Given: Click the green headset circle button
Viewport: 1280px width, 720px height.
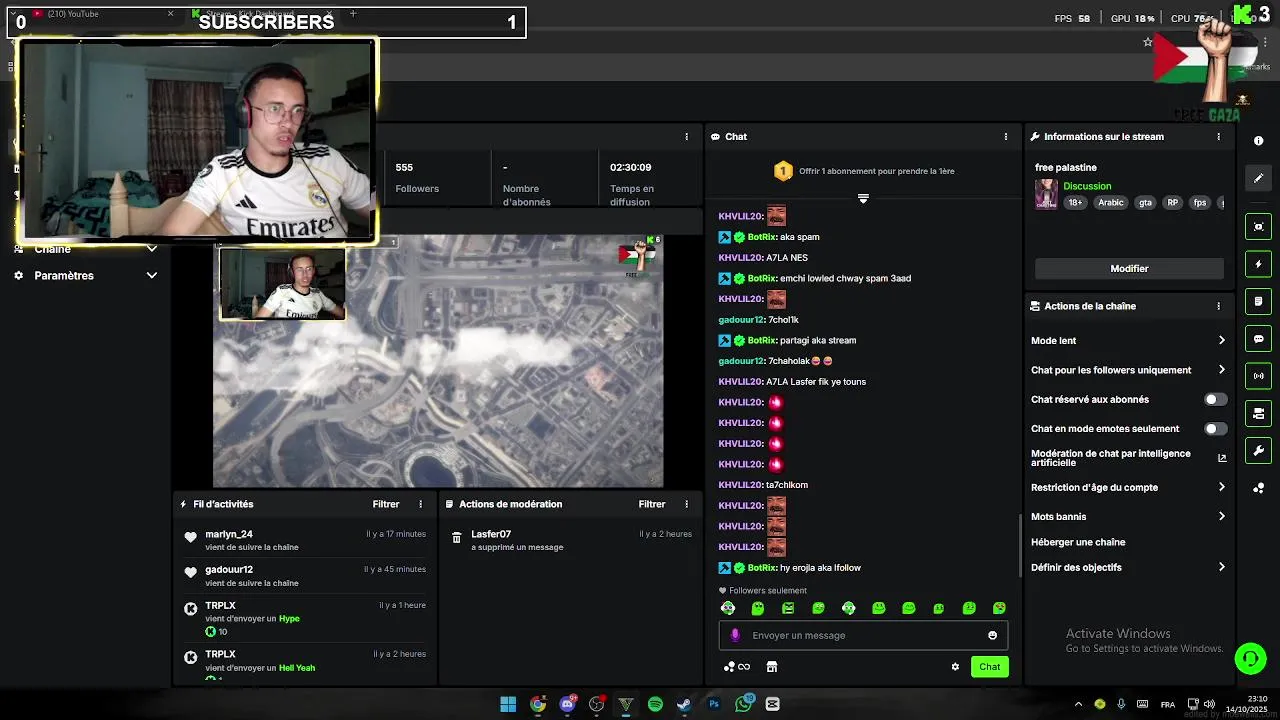Looking at the screenshot, I should 1250,658.
